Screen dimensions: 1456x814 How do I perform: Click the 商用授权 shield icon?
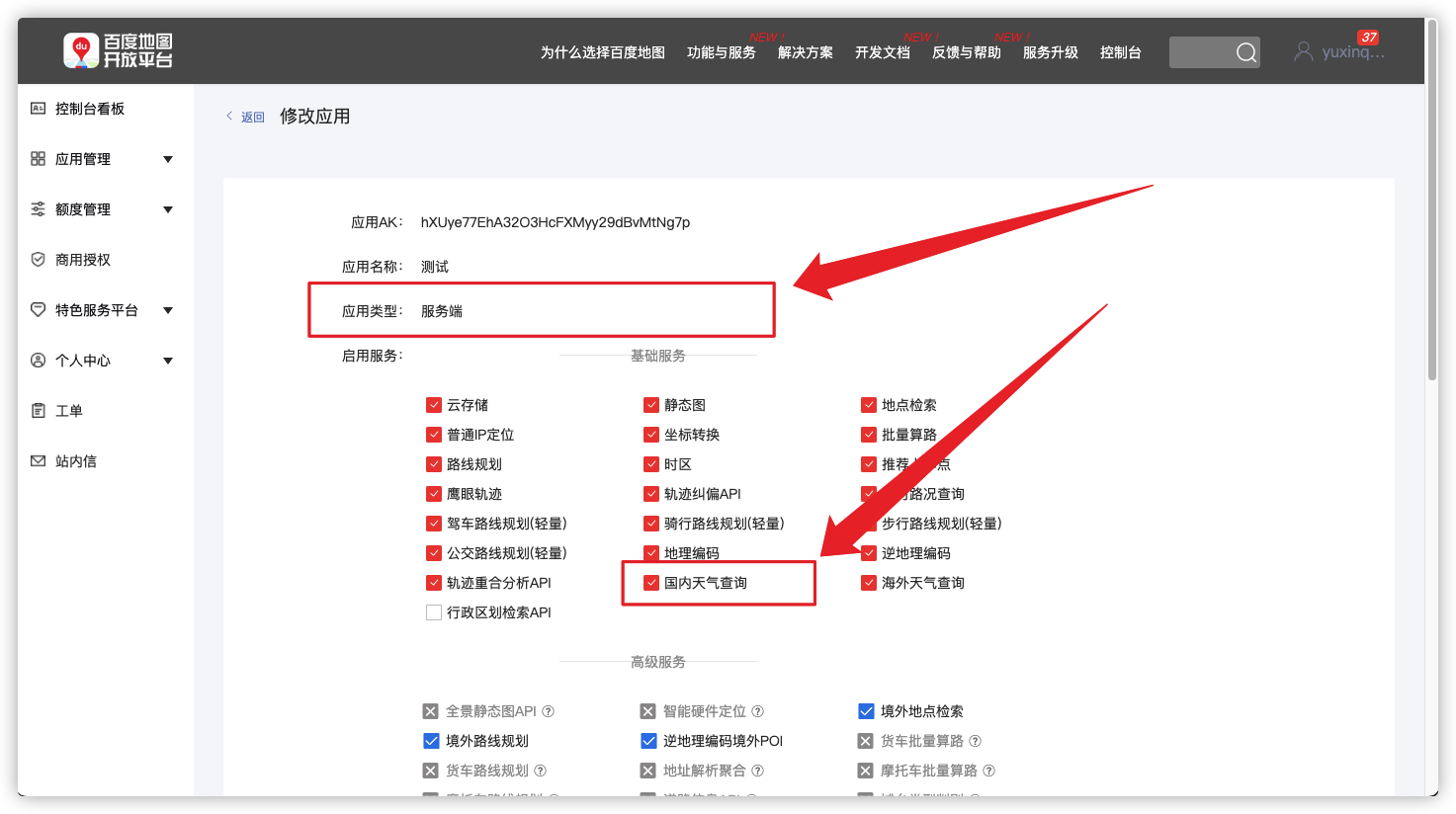pos(38,260)
